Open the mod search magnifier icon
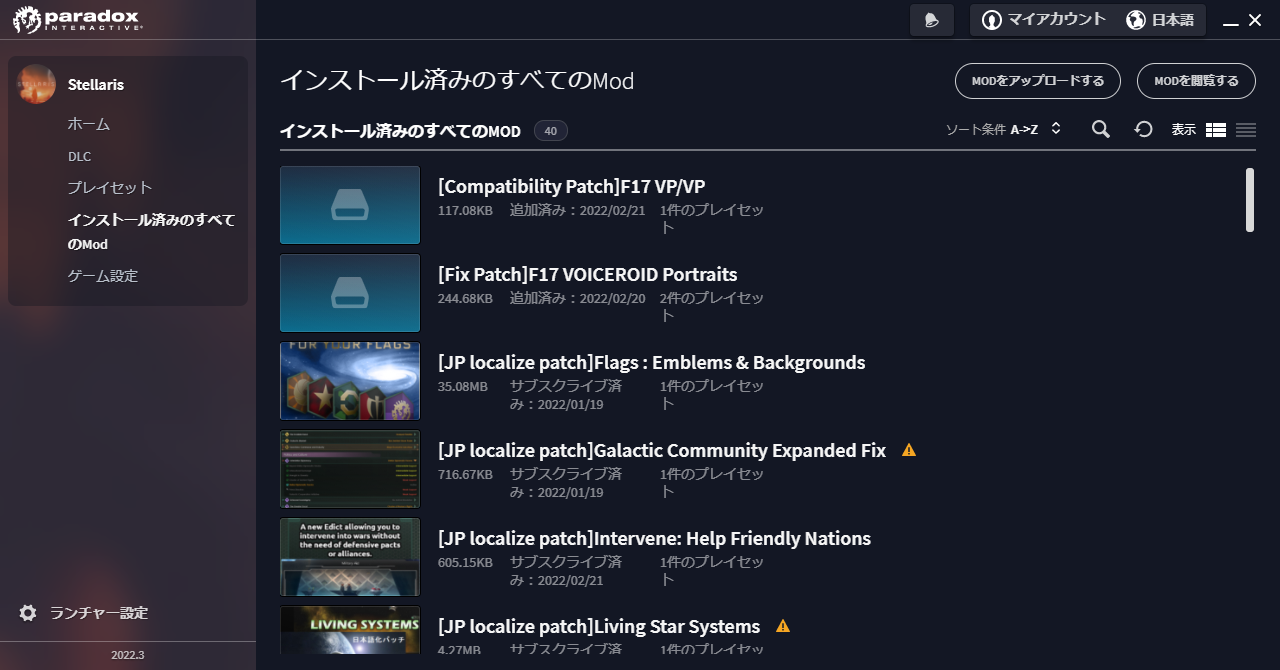Screen dimensions: 1280x670 click(x=1101, y=129)
